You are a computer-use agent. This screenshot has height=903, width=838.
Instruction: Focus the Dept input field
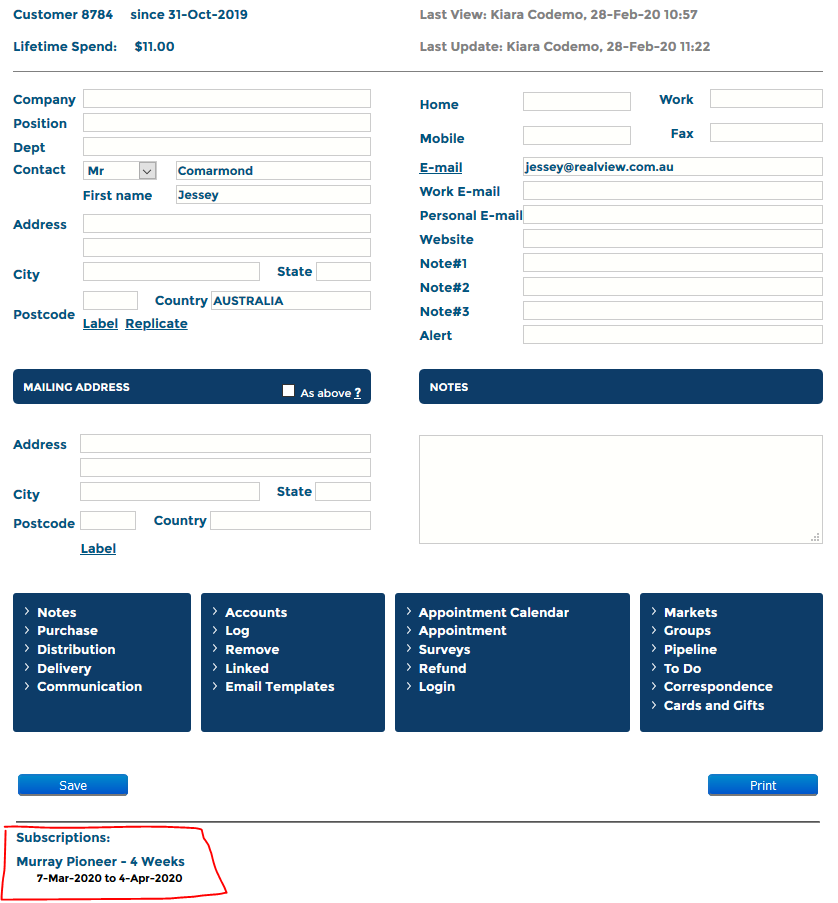[x=227, y=146]
